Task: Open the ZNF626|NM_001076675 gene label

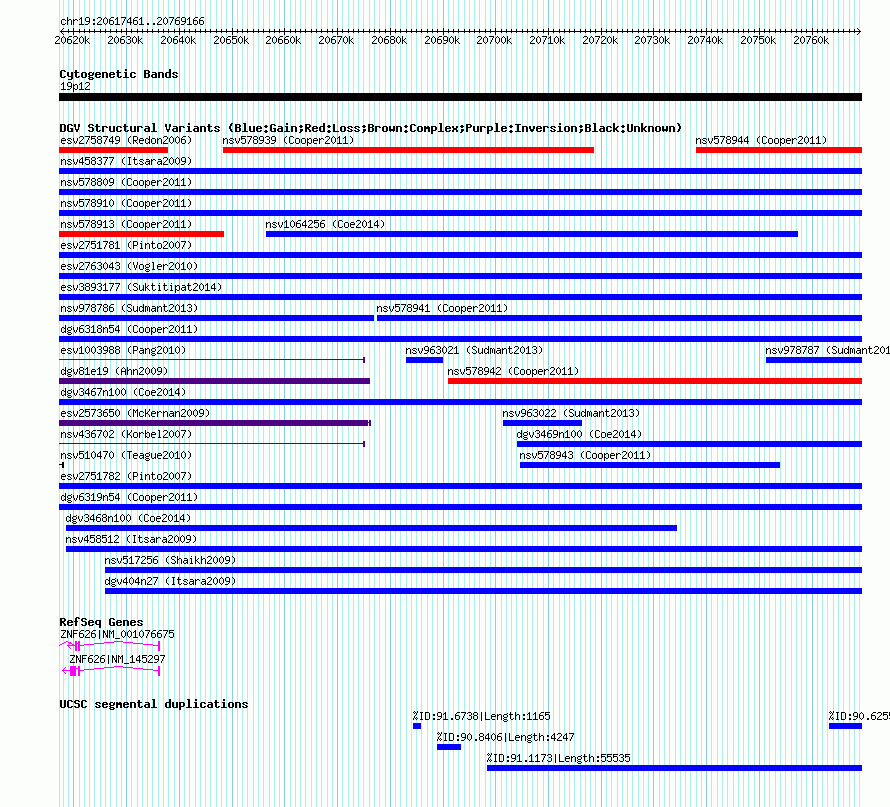Action: coord(117,634)
